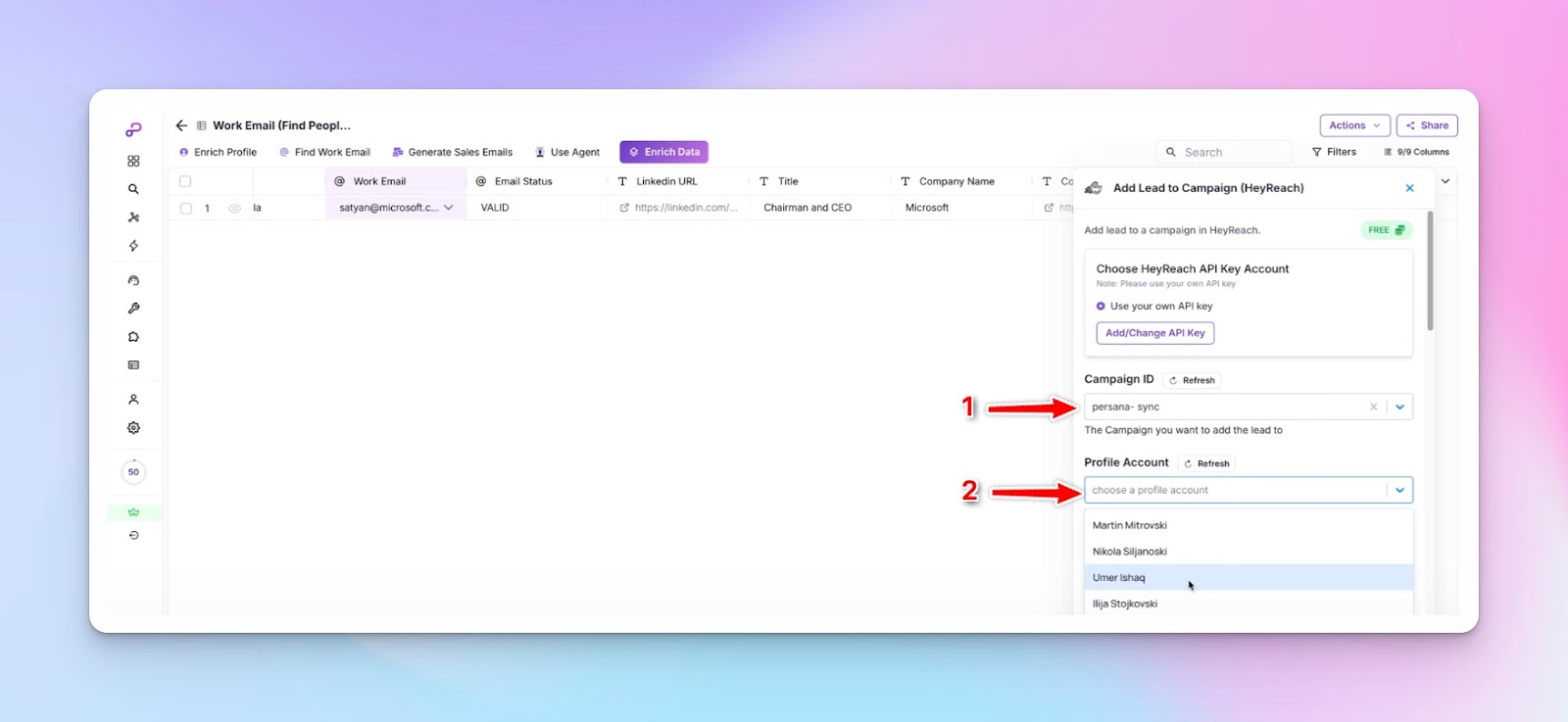
Task: Open the agent headset icon in the sidebar
Action: [x=133, y=280]
